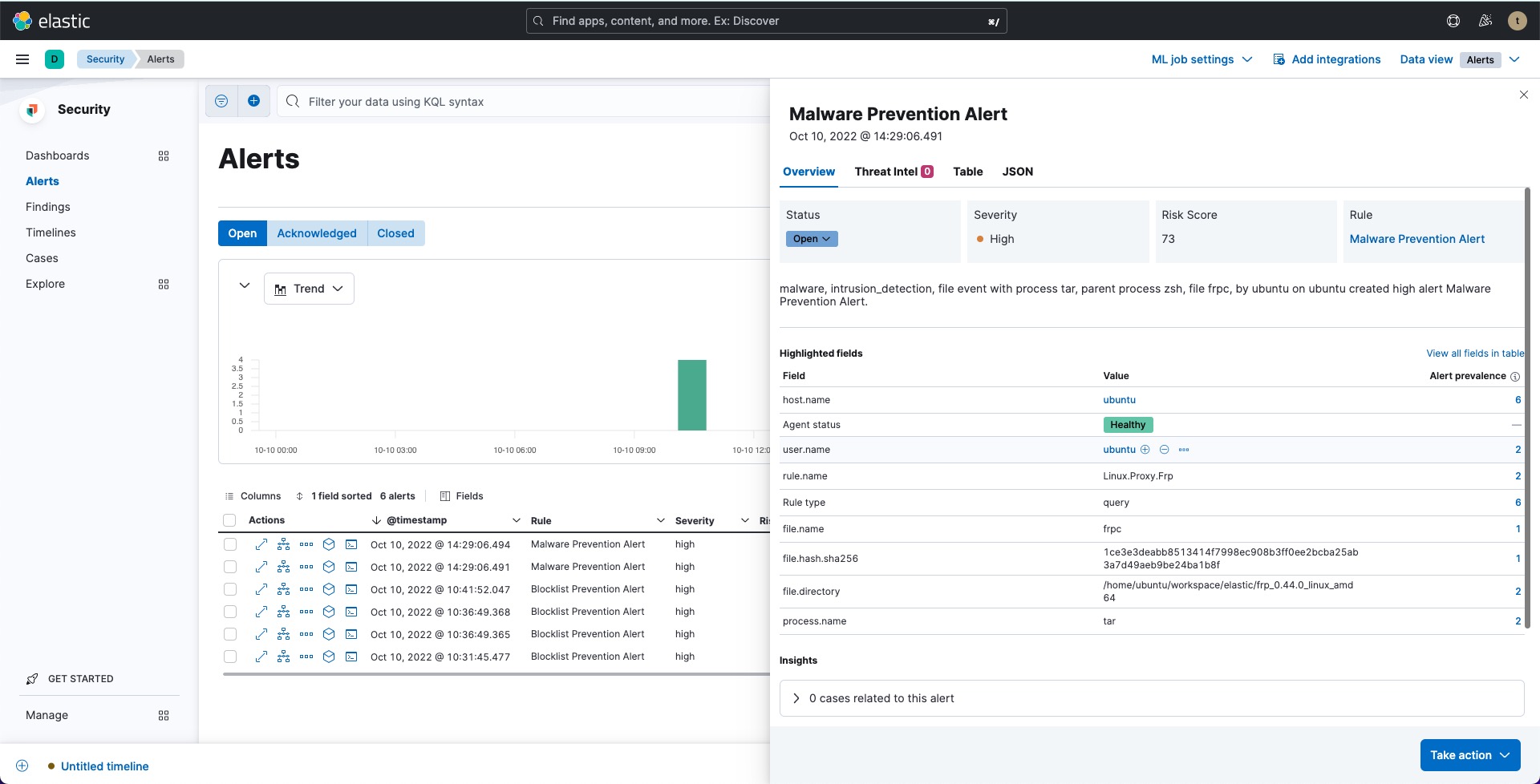Image resolution: width=1540 pixels, height=784 pixels.
Task: Check the first alert row checkbox
Action: pos(230,544)
